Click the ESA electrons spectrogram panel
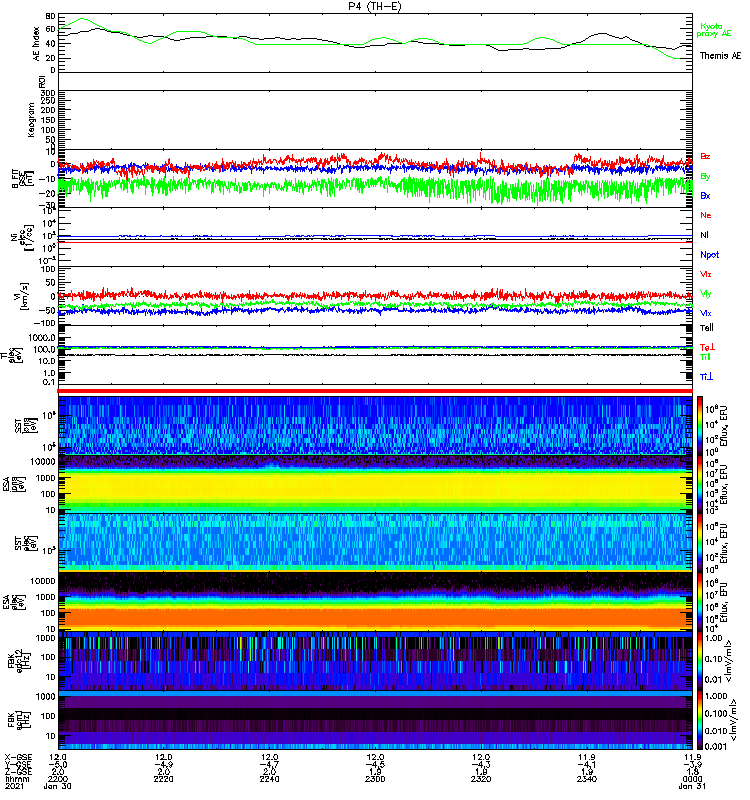Screen dimensions: 750x800 375,601
